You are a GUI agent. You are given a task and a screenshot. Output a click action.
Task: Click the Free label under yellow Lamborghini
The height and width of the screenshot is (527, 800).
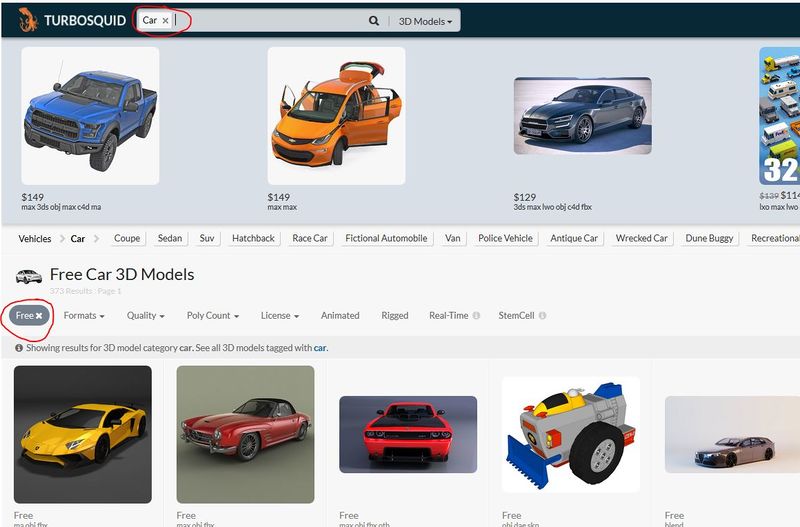[23, 515]
